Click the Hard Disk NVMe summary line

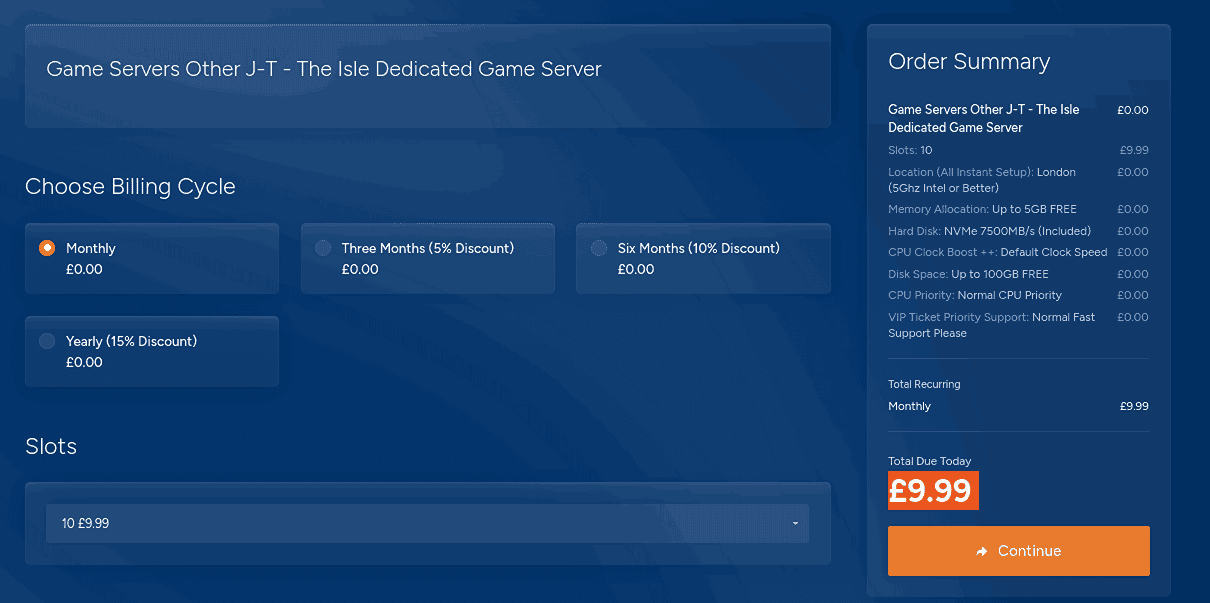pyautogui.click(x=989, y=231)
